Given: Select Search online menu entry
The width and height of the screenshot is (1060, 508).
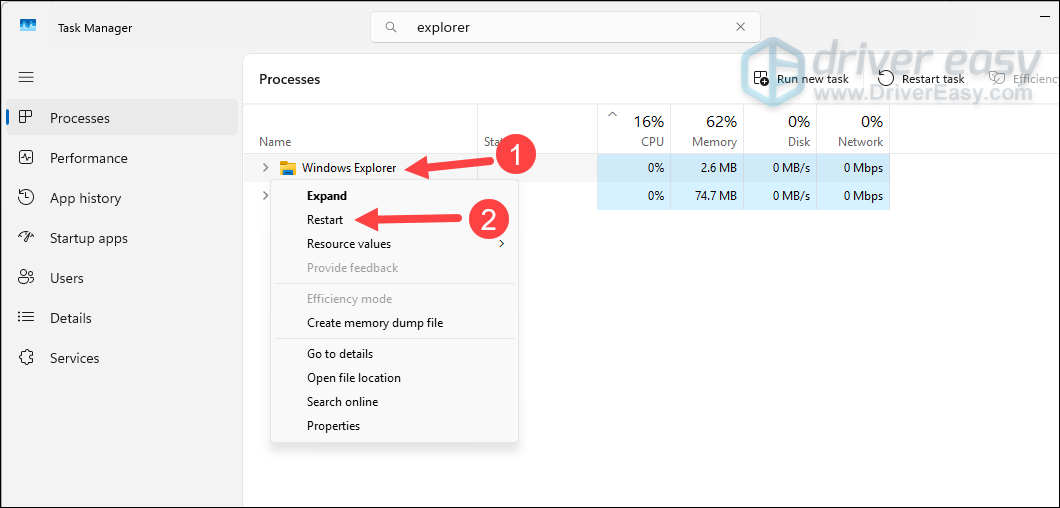Looking at the screenshot, I should [394, 402].
